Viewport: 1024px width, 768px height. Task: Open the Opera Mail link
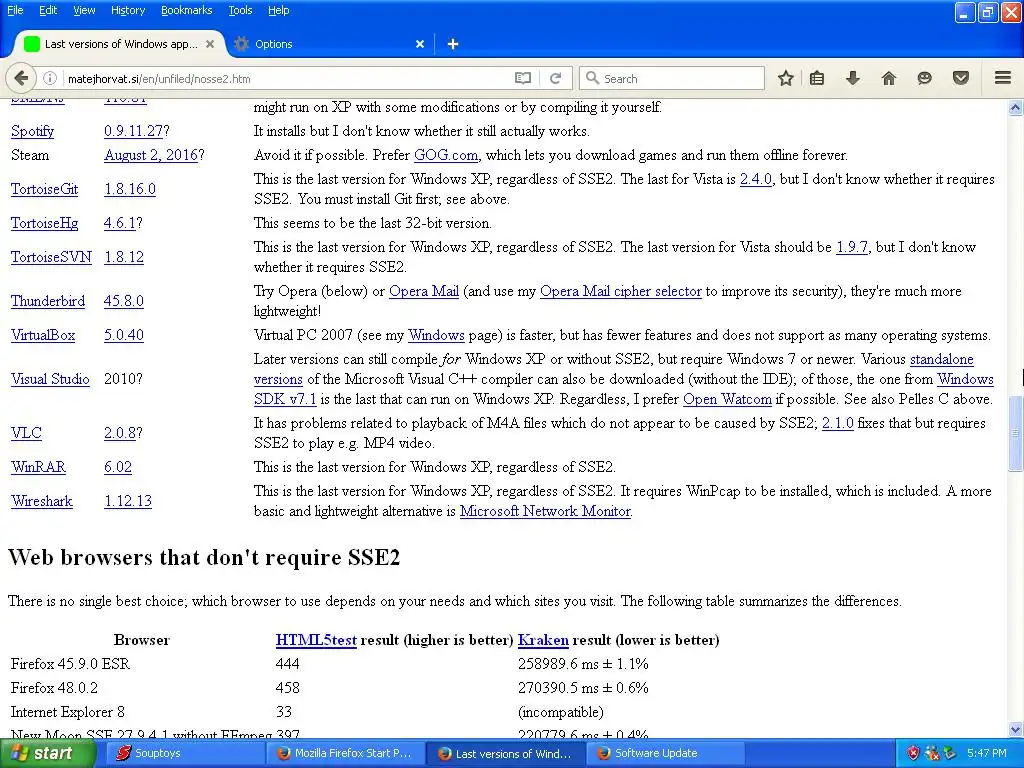pos(424,291)
